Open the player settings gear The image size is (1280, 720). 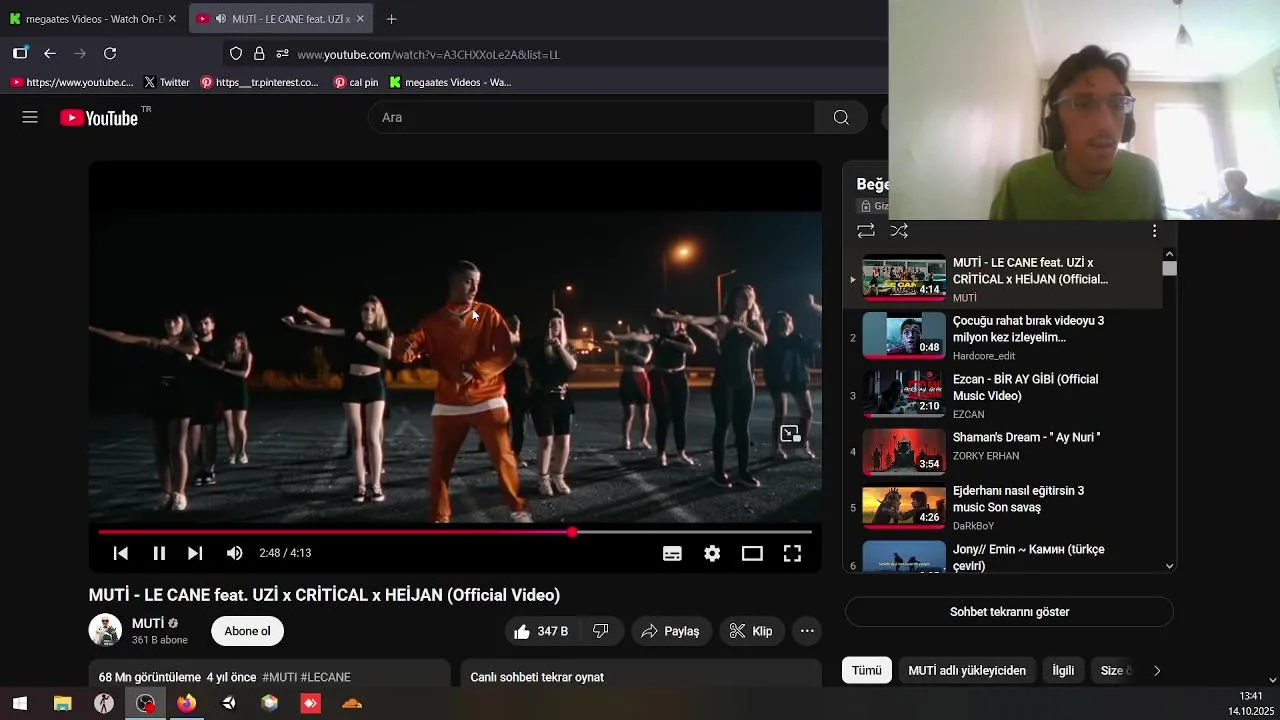point(712,553)
